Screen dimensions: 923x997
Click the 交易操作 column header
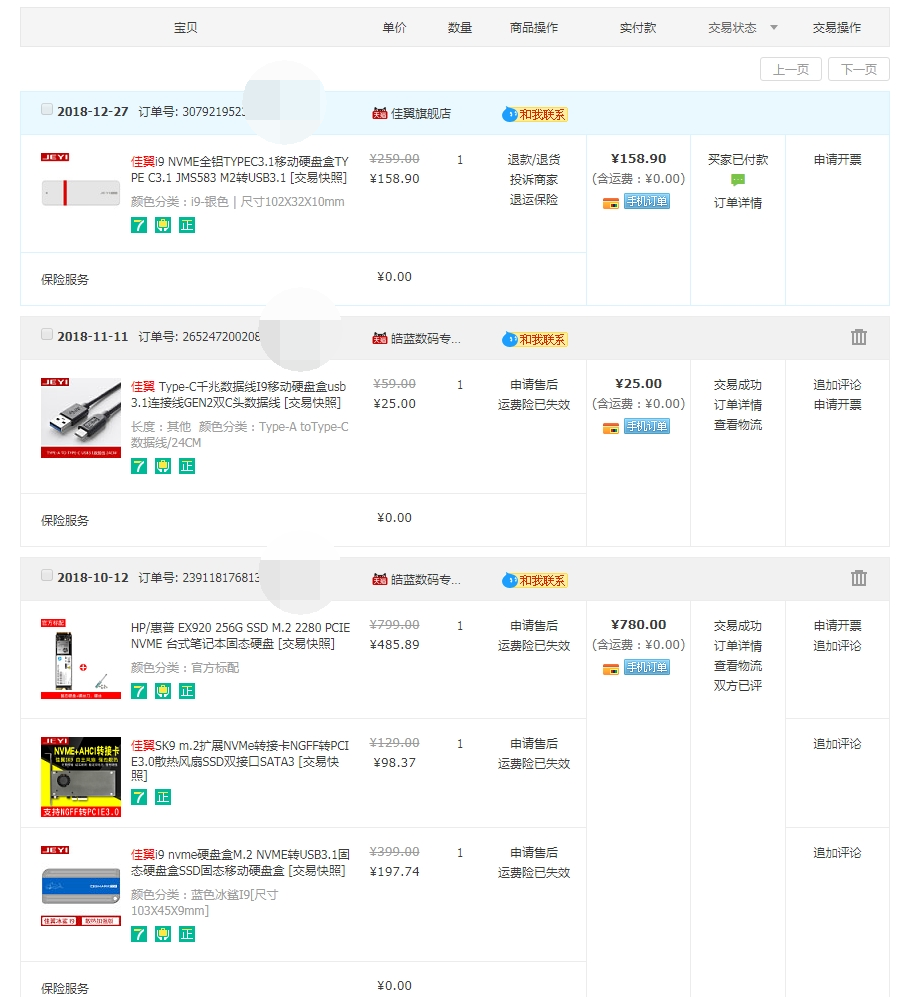coord(837,27)
